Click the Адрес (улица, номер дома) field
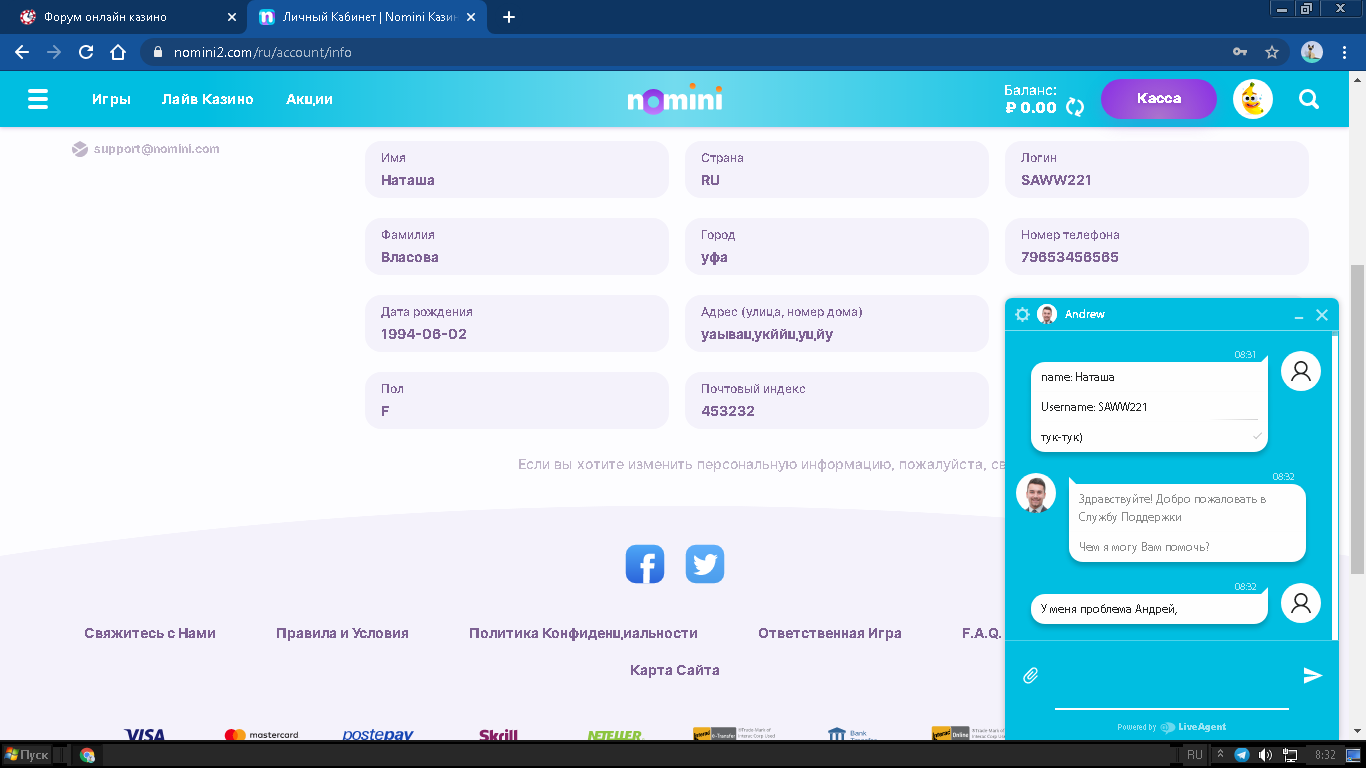The height and width of the screenshot is (768, 1366). [837, 323]
